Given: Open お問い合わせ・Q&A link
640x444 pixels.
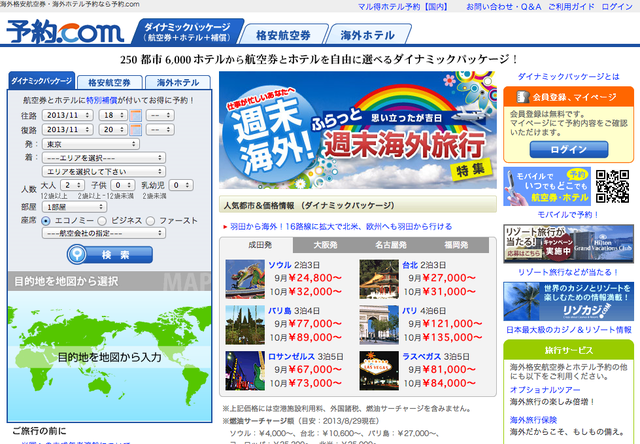Looking at the screenshot, I should 504,7.
